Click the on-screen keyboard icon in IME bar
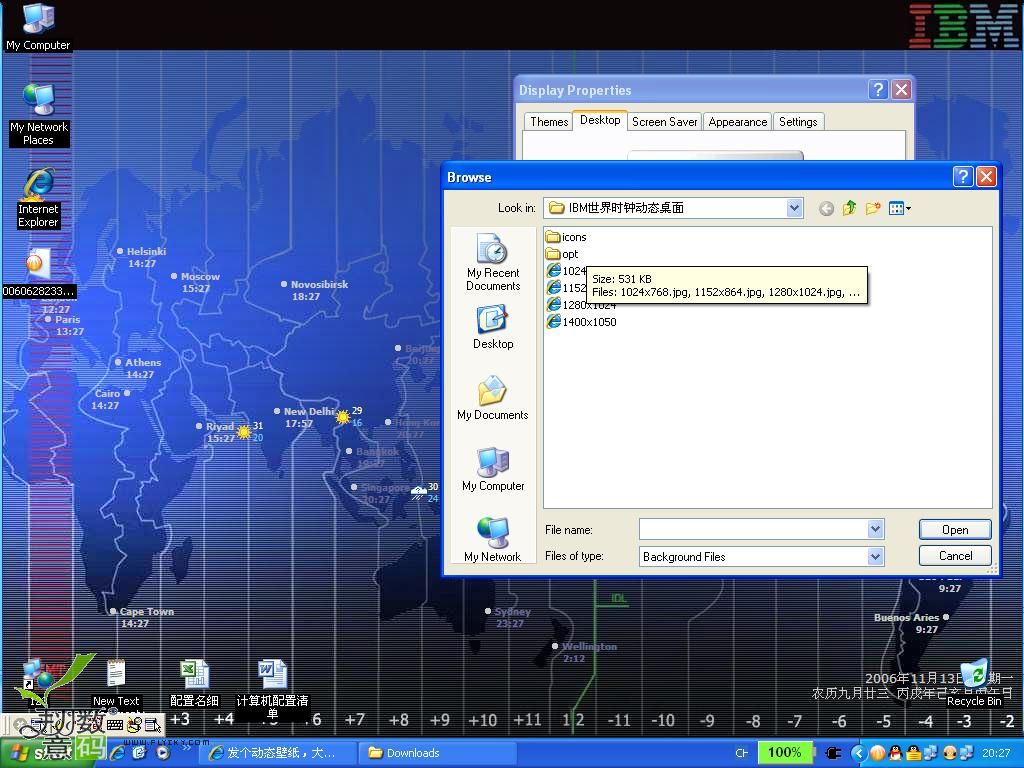 coord(114,724)
